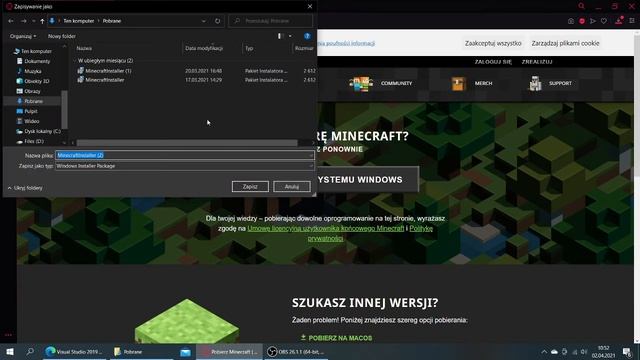
Task: Open Dokumenty in the sidebar
Action: coord(33,61)
